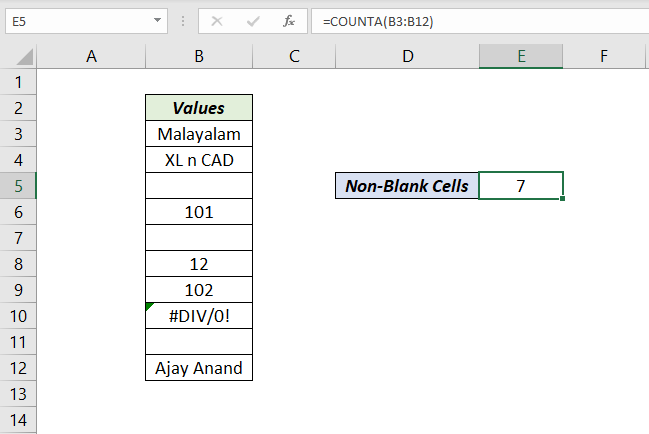The height and width of the screenshot is (434, 649).
Task: Select column E header
Action: tap(521, 57)
